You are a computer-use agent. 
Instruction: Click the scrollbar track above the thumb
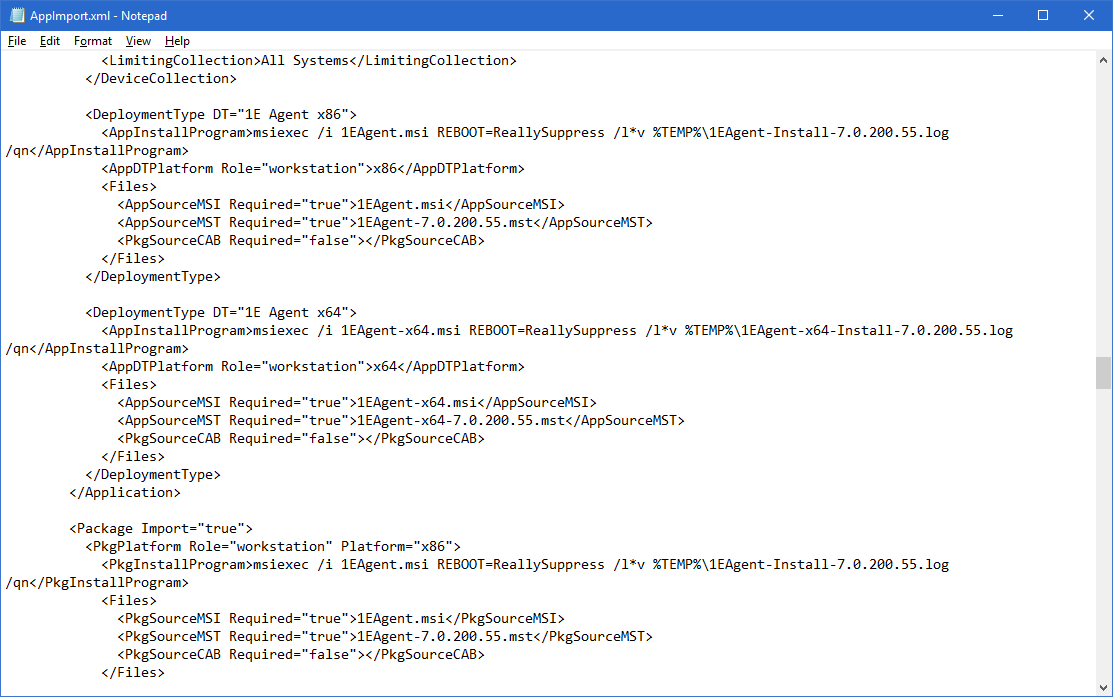click(x=1103, y=200)
